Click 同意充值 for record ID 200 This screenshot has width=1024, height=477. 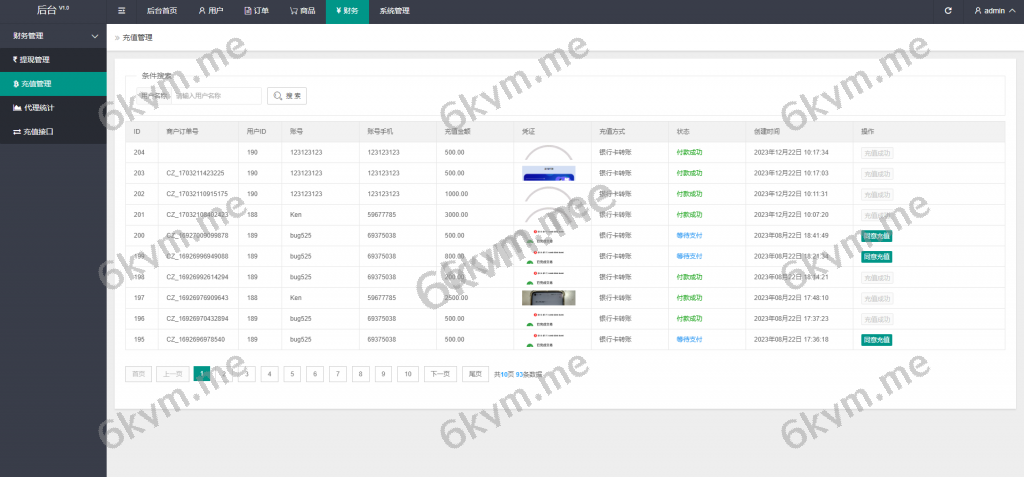[876, 235]
